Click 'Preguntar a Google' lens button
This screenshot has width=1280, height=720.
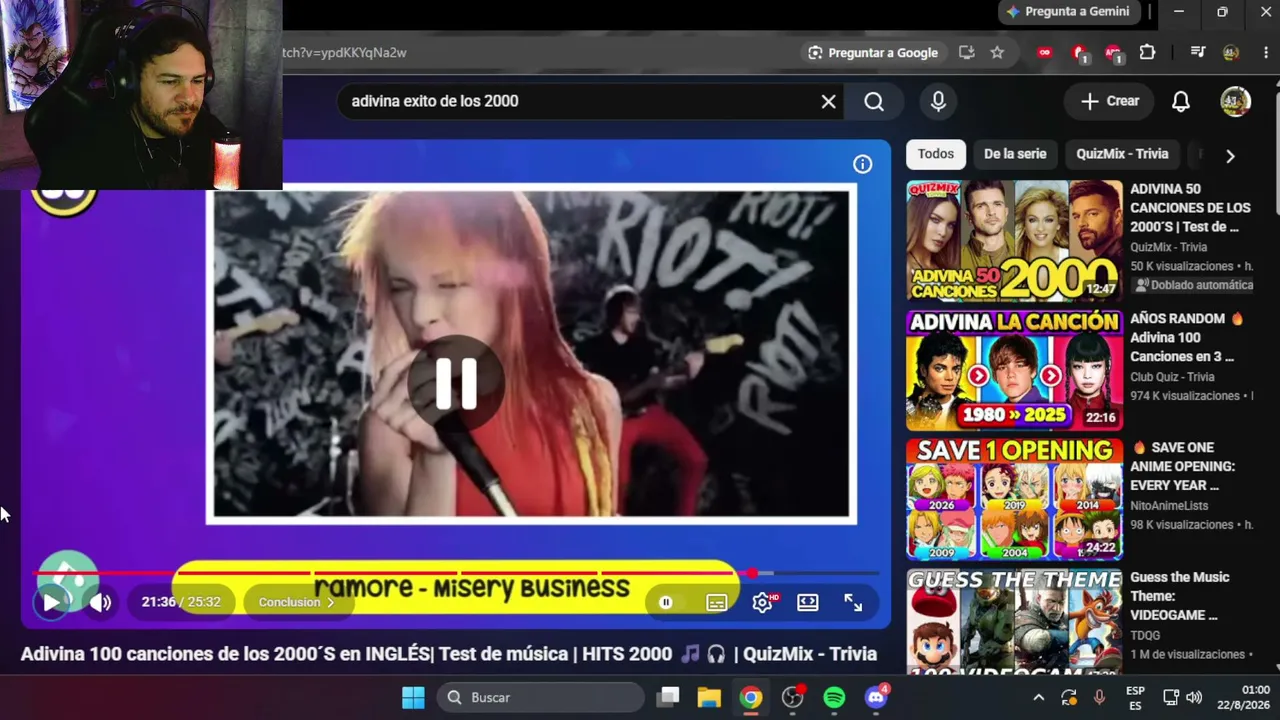pos(874,53)
